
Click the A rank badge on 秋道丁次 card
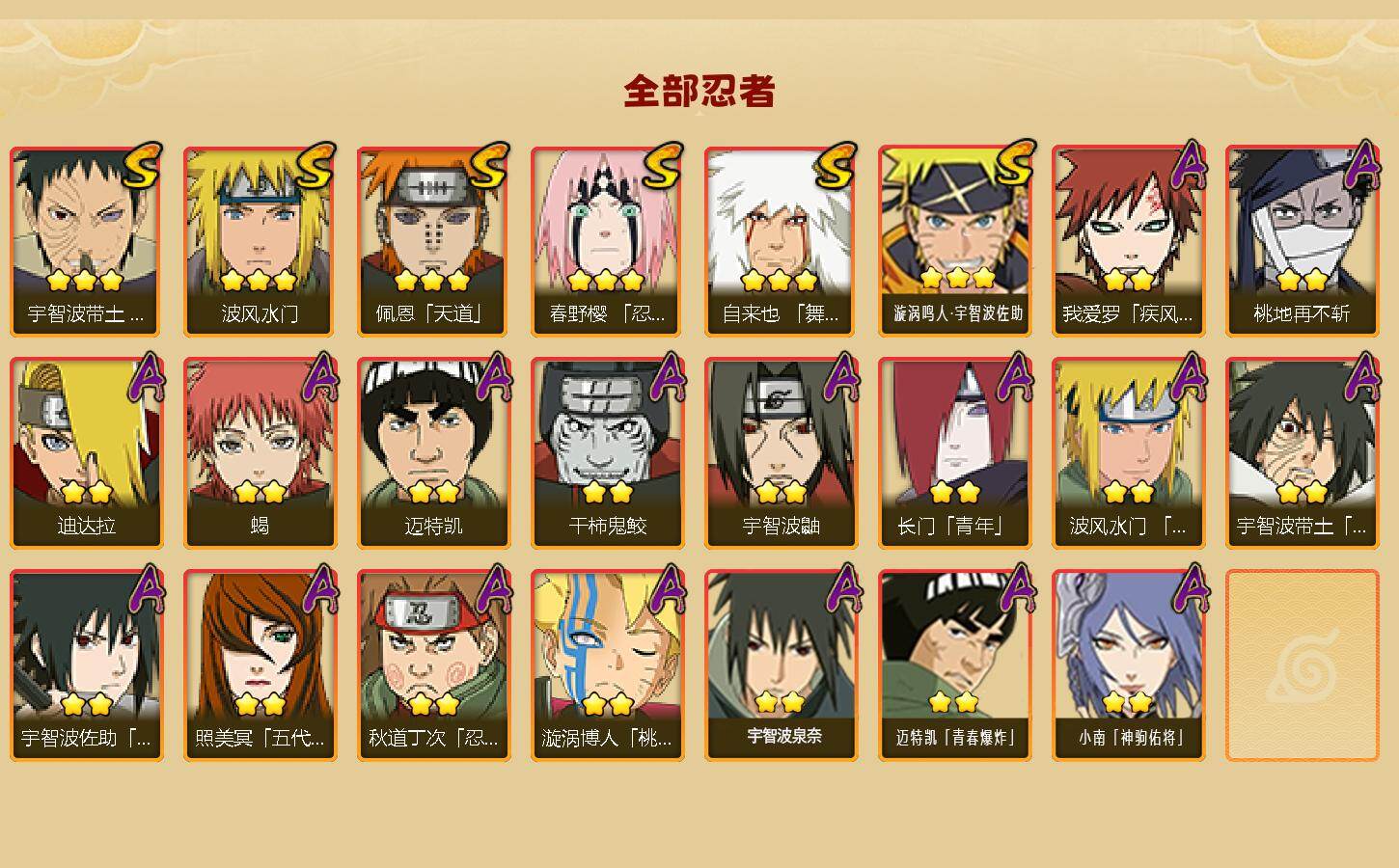pos(494,588)
